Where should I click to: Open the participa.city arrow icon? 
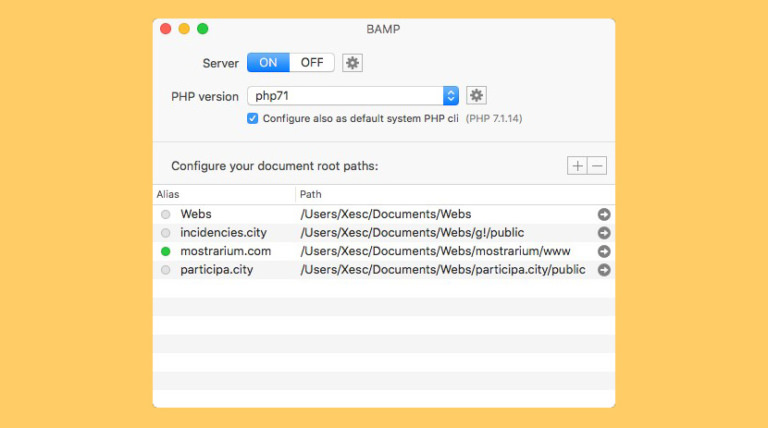click(604, 270)
